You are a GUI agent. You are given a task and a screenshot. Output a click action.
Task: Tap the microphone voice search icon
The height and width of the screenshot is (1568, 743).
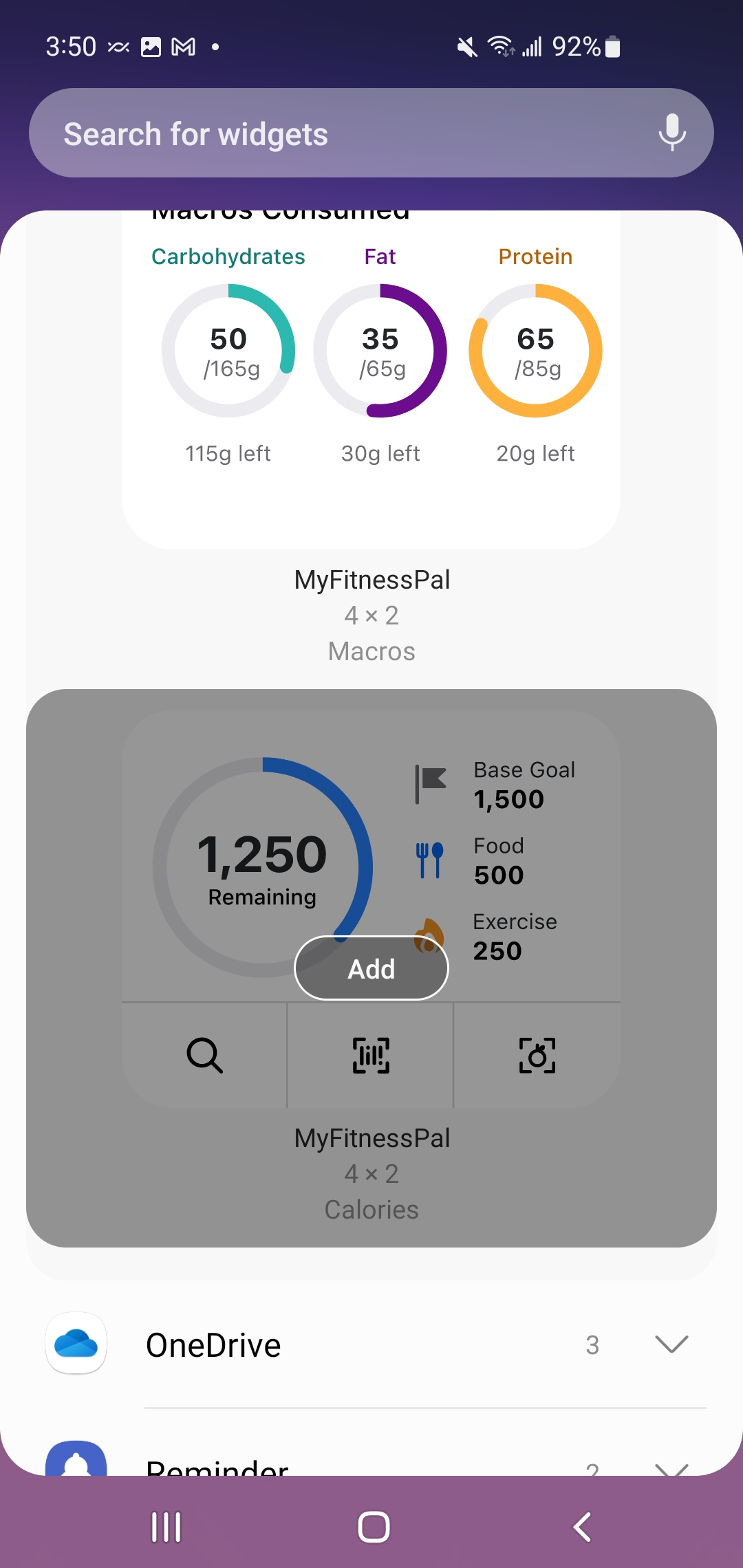click(672, 133)
